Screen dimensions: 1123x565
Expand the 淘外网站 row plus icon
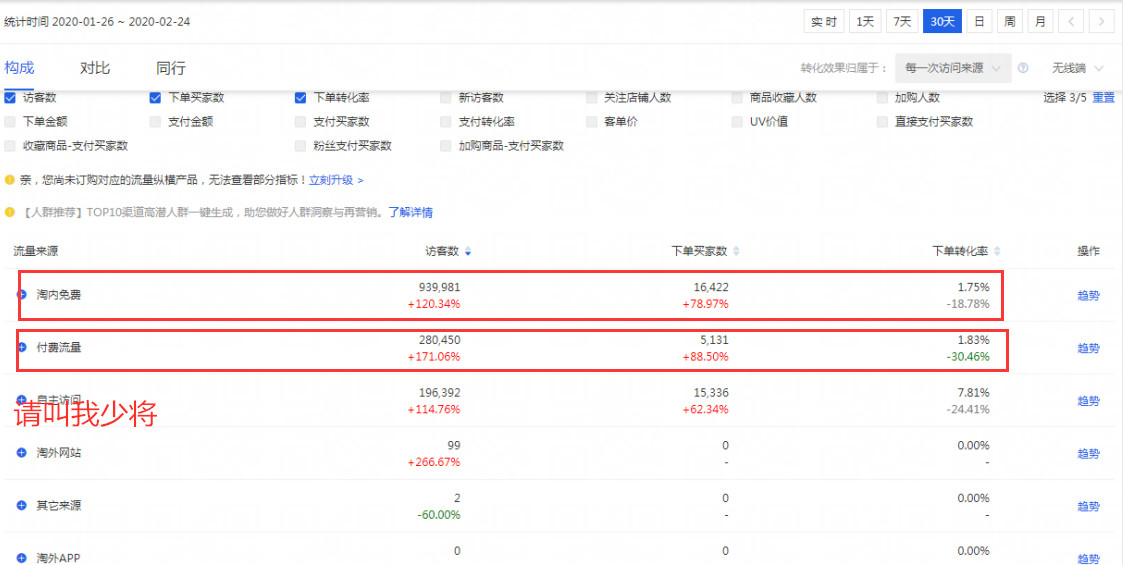point(22,453)
